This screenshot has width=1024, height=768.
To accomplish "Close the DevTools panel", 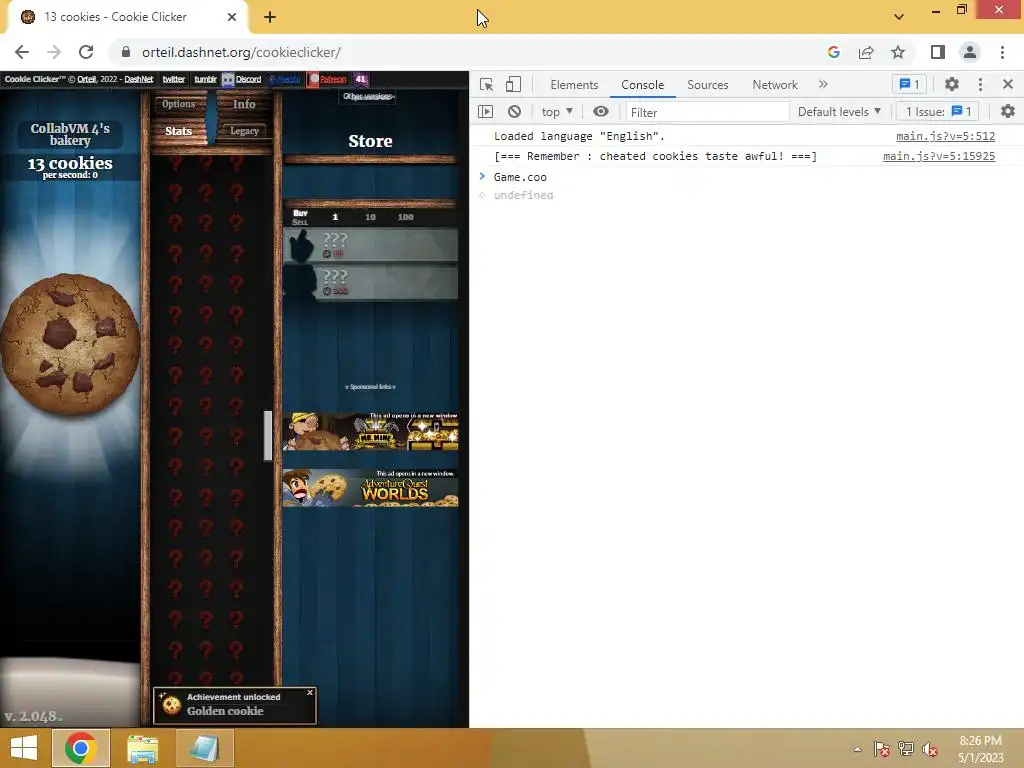I will (1008, 84).
